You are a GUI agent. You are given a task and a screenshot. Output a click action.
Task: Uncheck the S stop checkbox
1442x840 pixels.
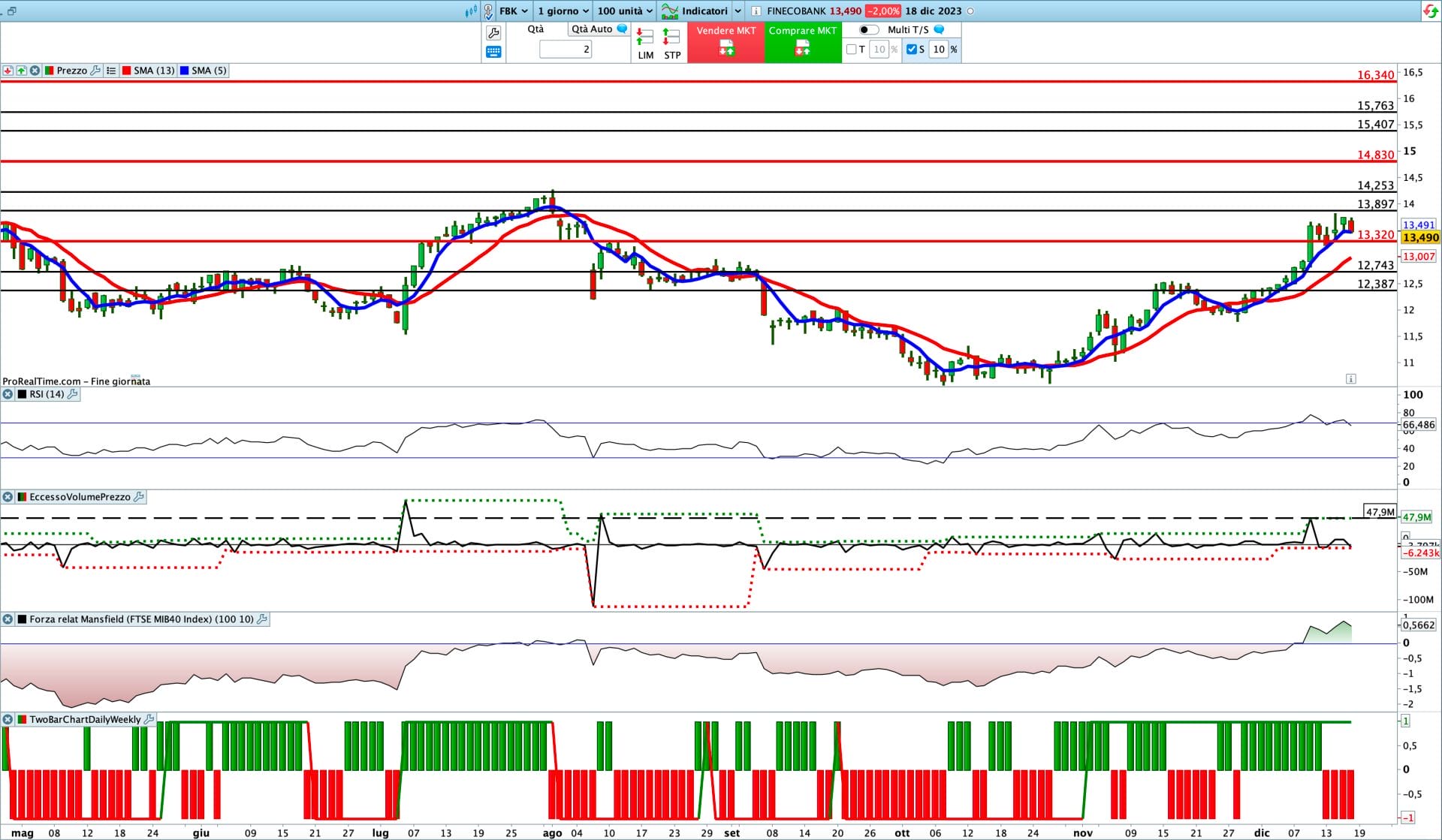[x=911, y=50]
